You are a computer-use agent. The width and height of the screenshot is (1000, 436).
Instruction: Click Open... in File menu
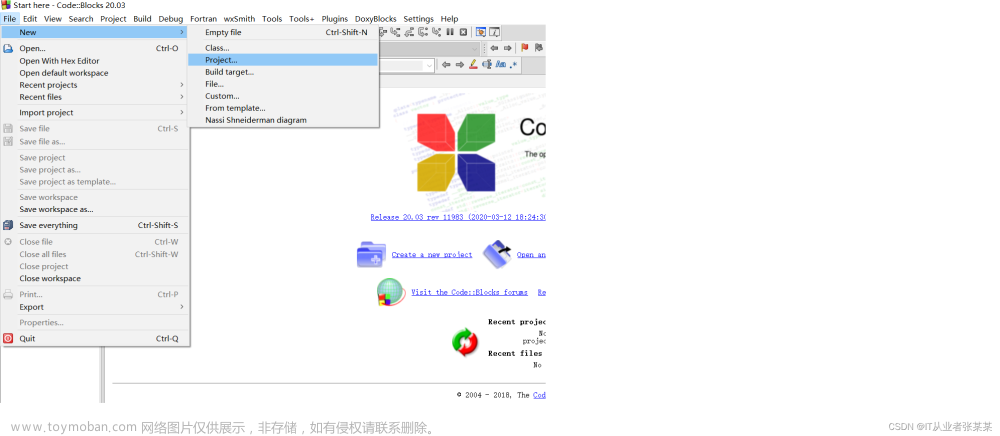click(96, 48)
